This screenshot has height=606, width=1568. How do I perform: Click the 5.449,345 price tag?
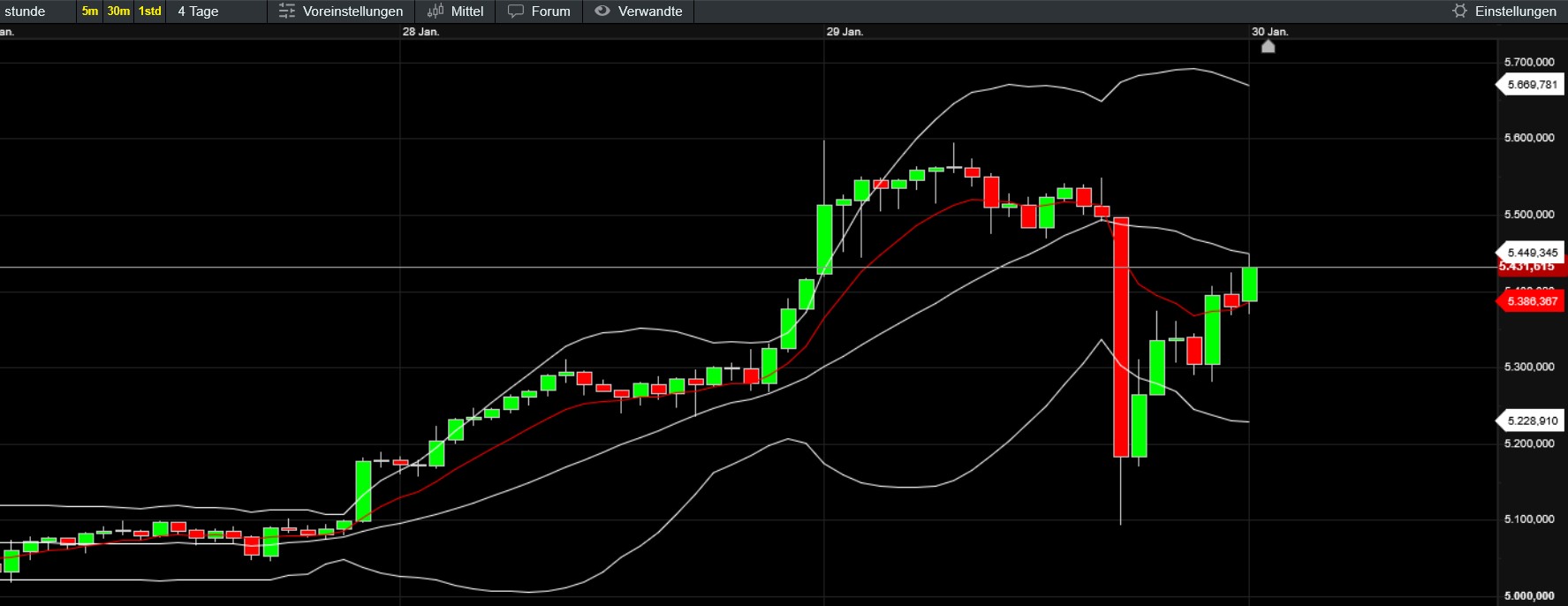pyautogui.click(x=1531, y=253)
